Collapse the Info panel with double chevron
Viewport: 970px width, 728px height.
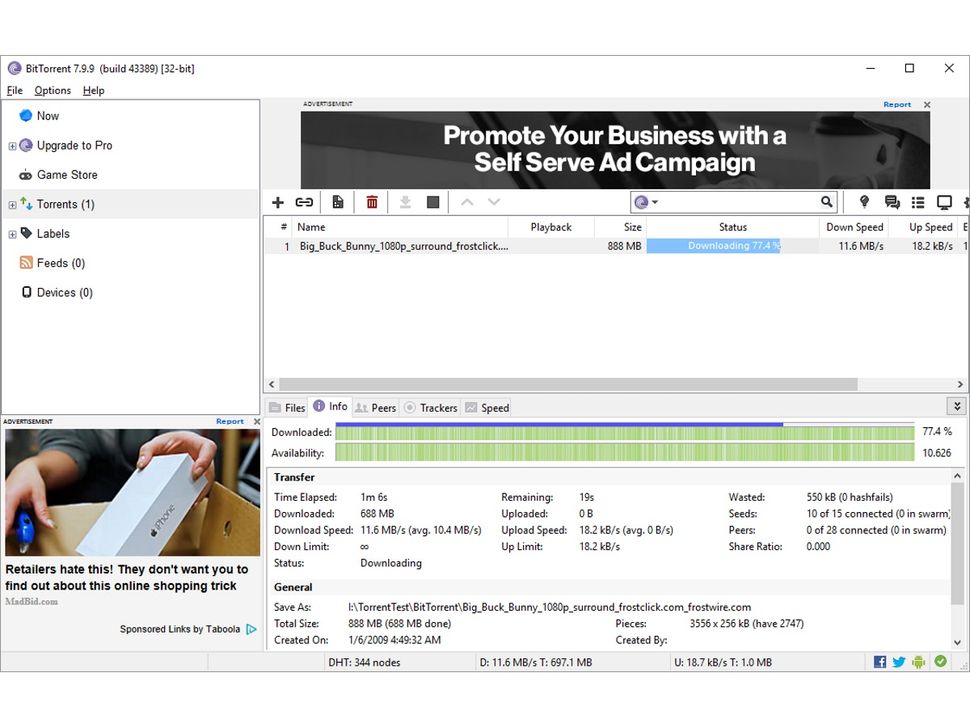956,406
